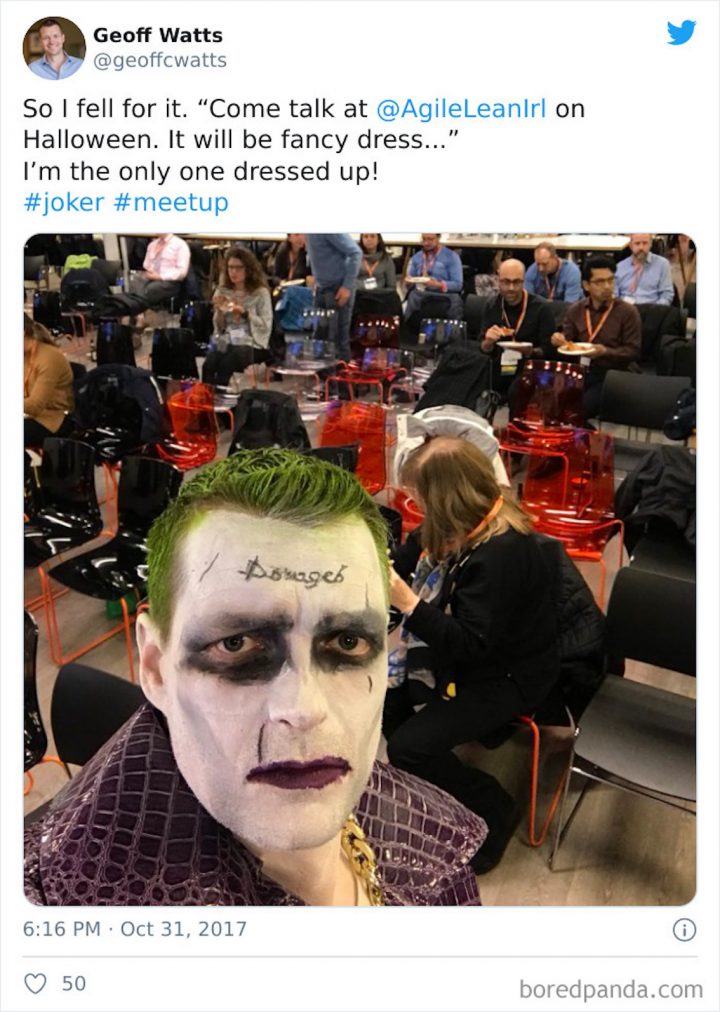
Task: Click the Geoff Watts display name
Action: (x=157, y=35)
